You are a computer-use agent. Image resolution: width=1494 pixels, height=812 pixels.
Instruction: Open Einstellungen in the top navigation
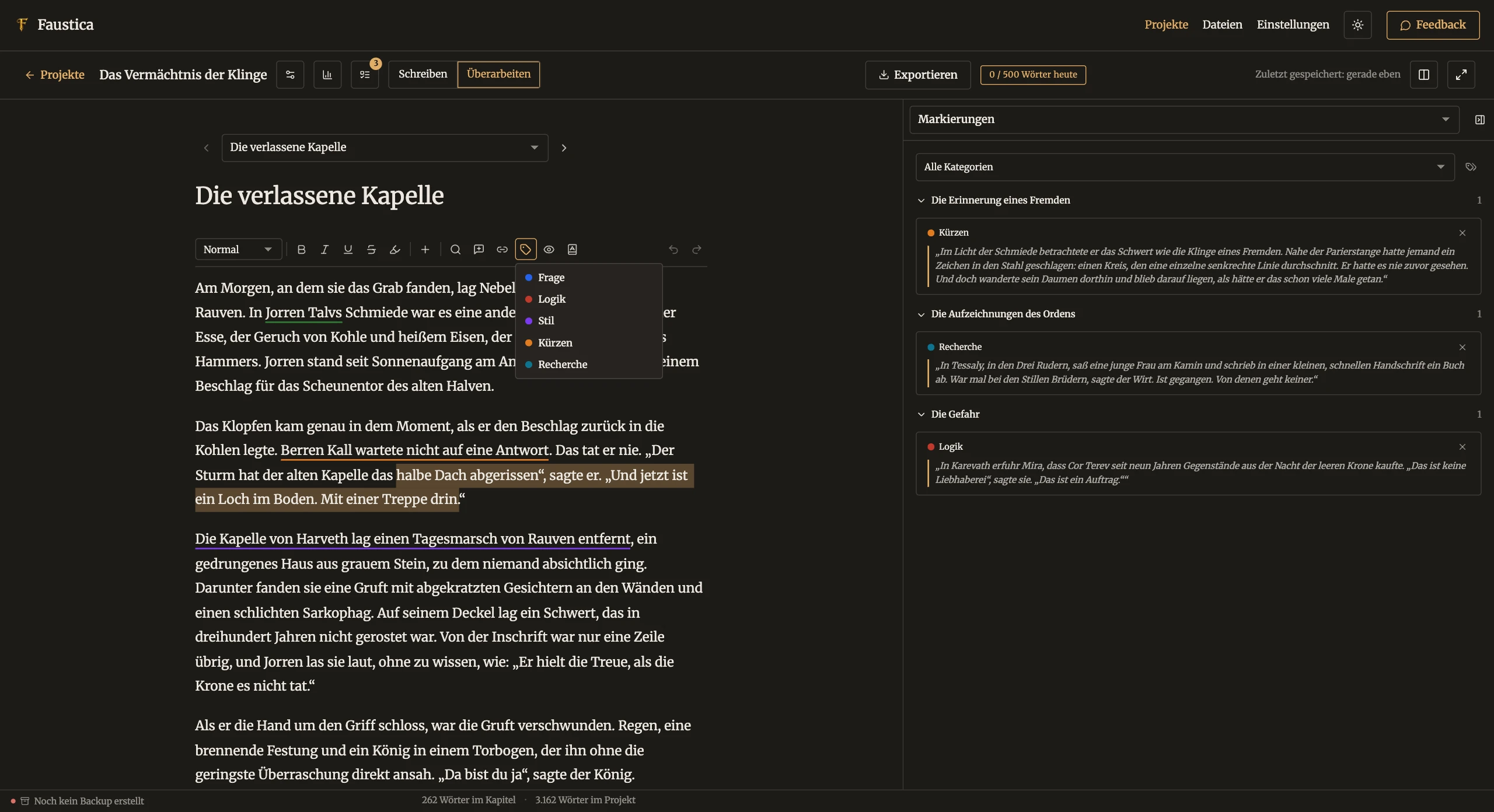pyautogui.click(x=1293, y=24)
